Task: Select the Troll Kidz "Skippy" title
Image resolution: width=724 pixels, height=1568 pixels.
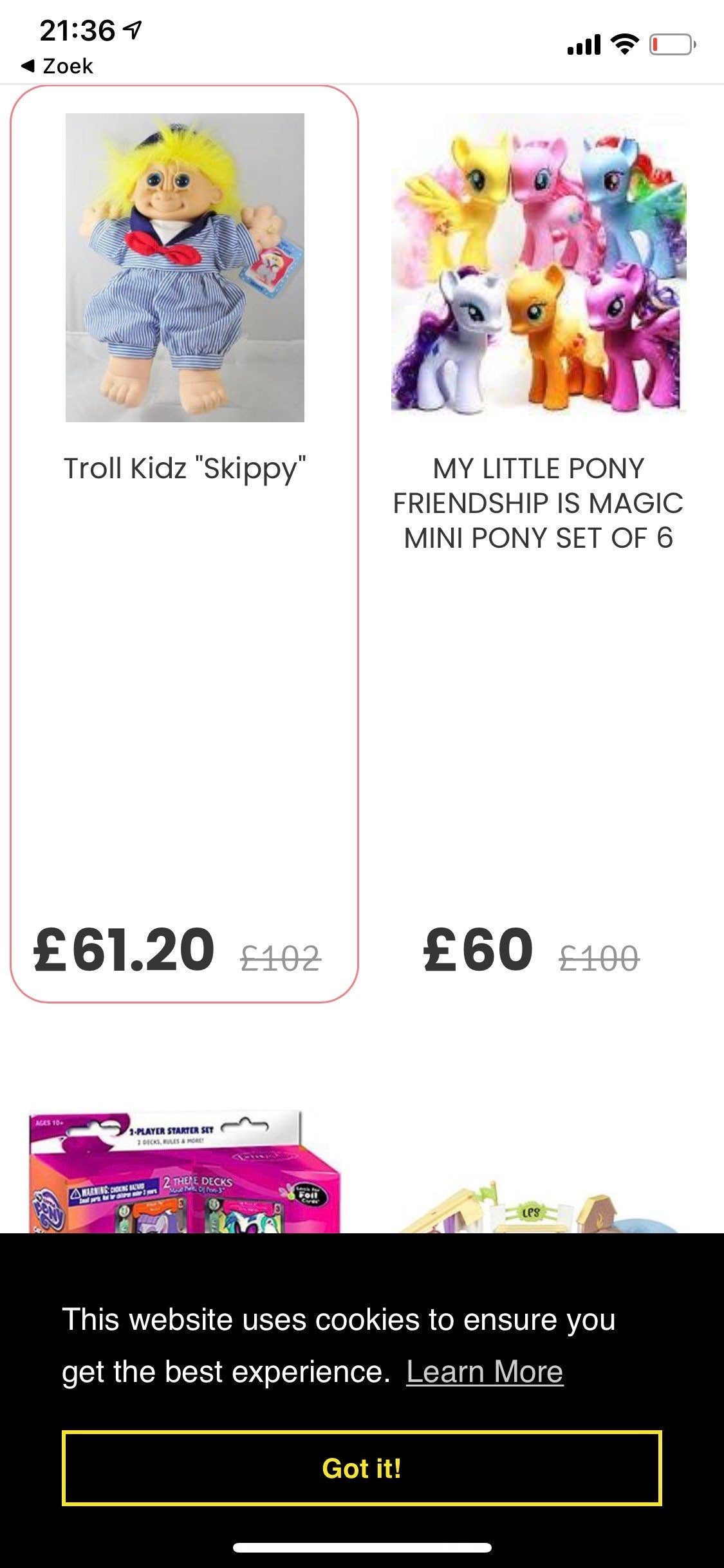Action: [185, 469]
